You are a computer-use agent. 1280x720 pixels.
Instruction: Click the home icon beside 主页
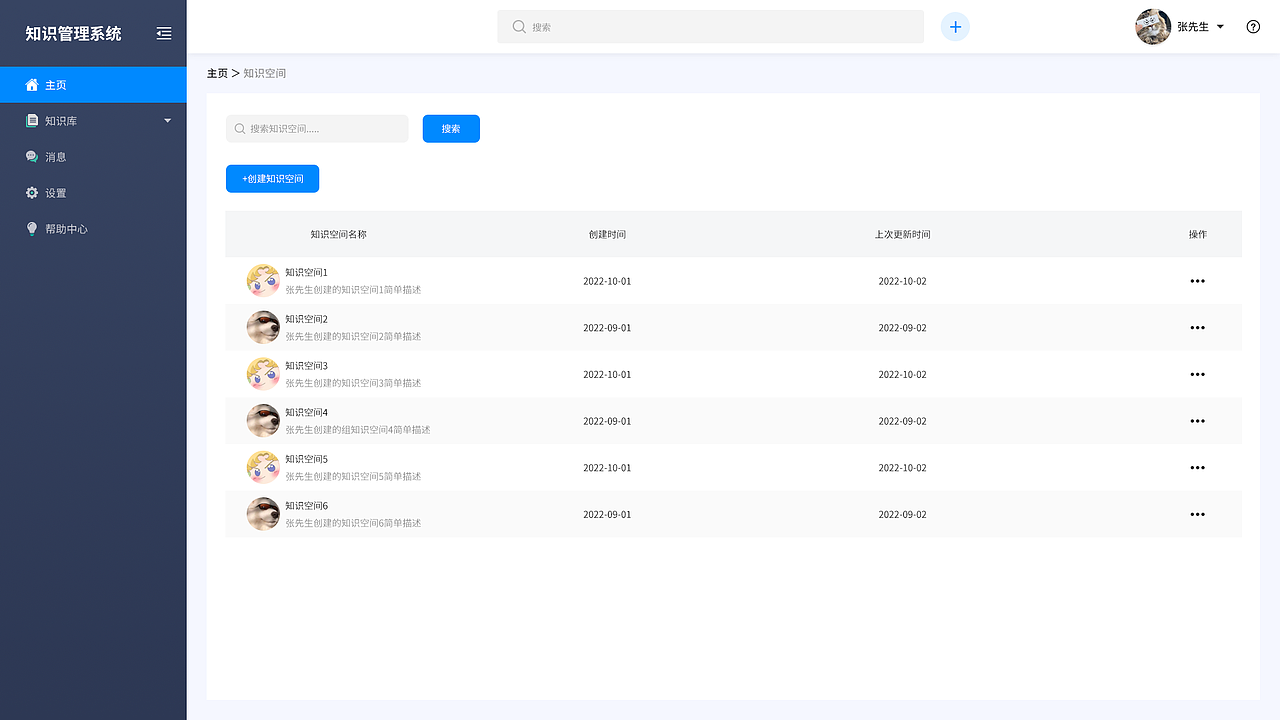pos(32,85)
